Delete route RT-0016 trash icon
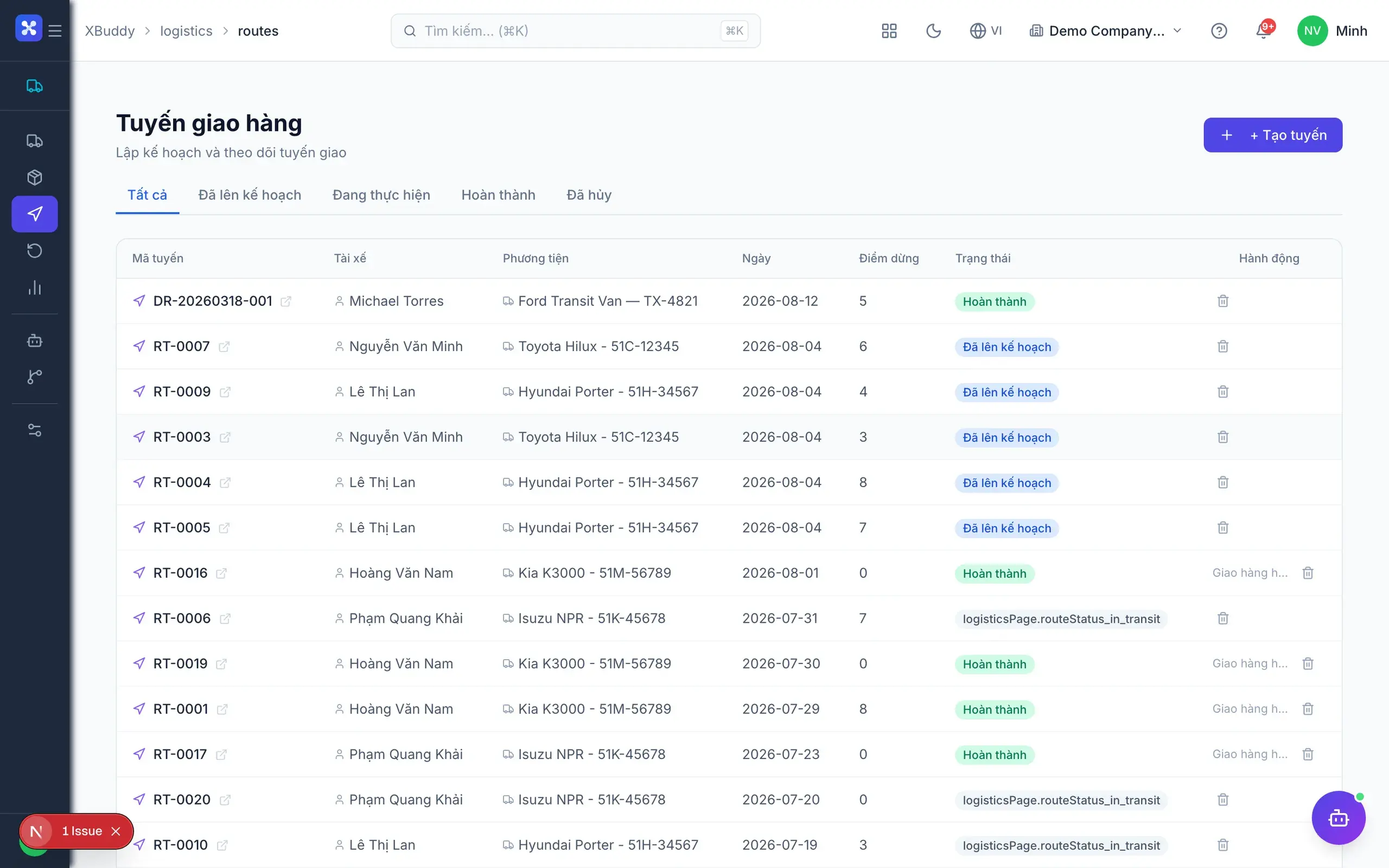 click(x=1308, y=573)
